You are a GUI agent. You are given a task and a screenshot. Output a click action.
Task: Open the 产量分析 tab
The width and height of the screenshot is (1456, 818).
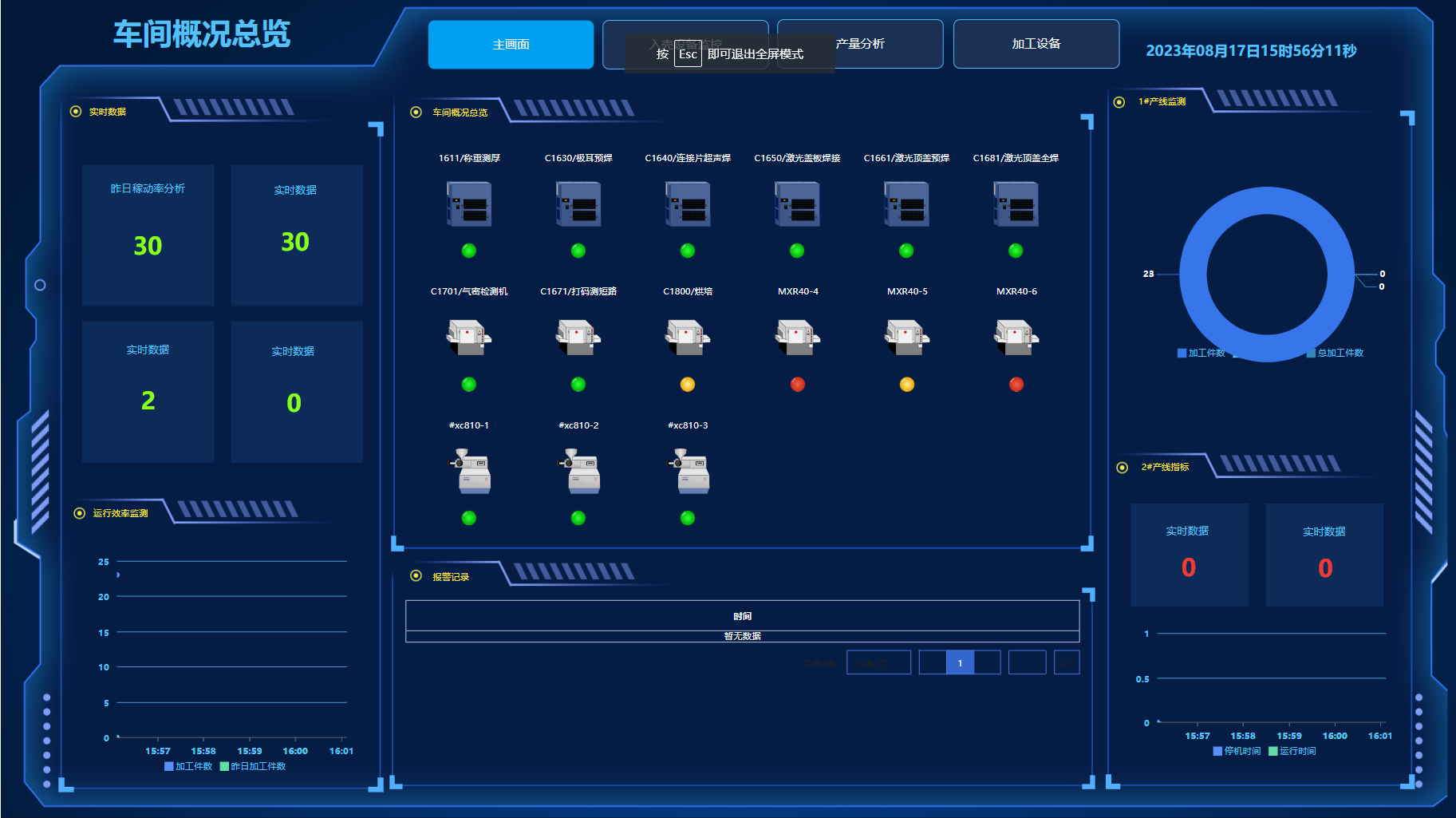tap(860, 44)
